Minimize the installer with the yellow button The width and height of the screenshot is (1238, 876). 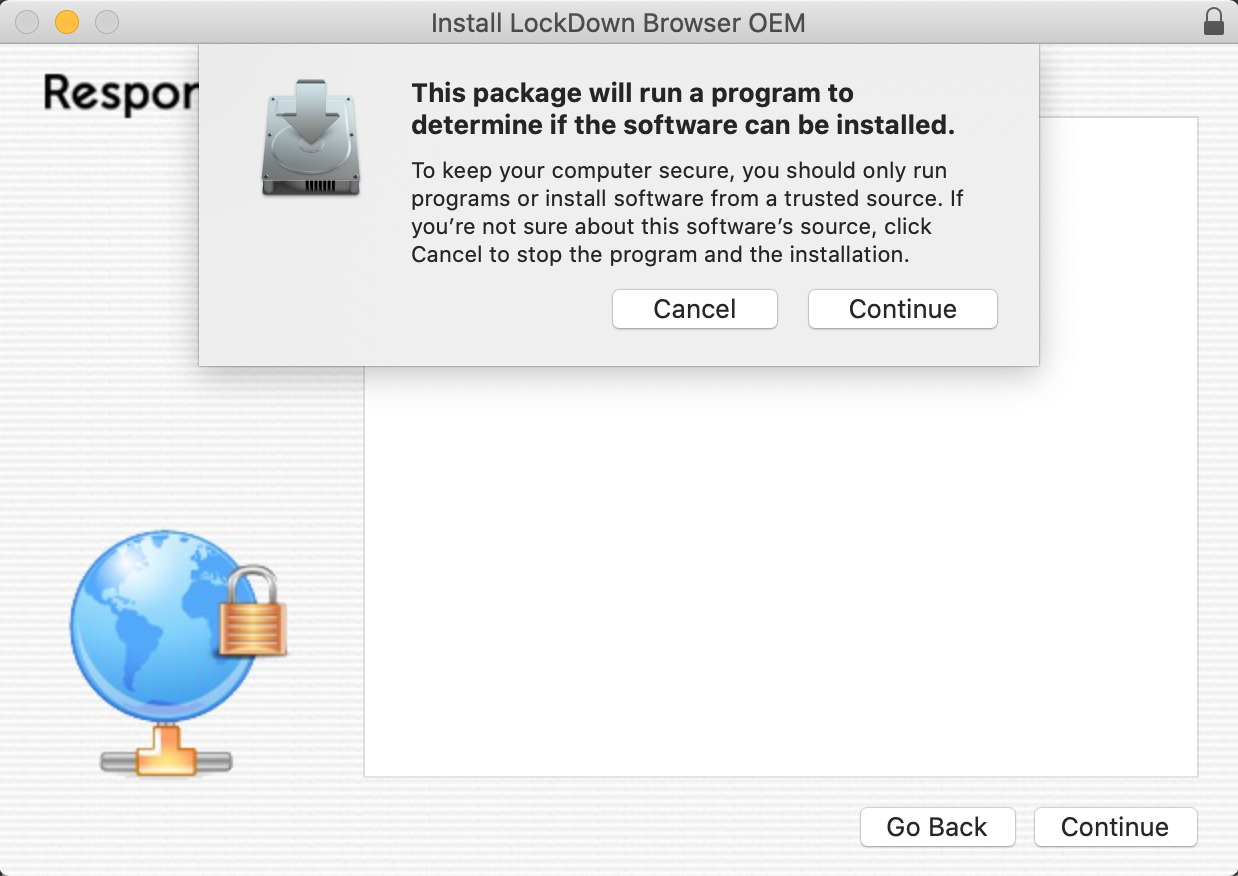point(67,21)
